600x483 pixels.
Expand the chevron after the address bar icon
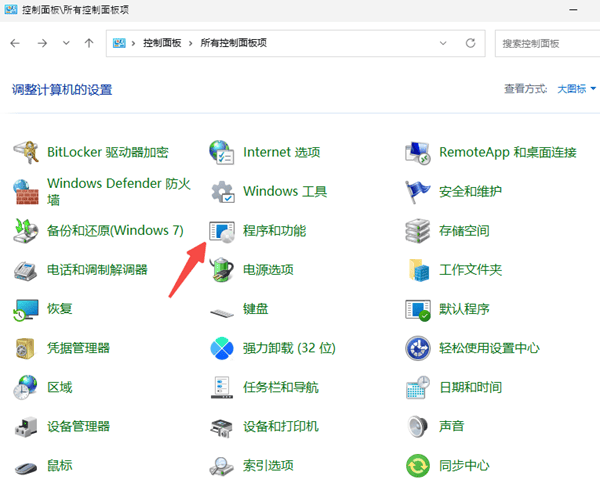133,43
